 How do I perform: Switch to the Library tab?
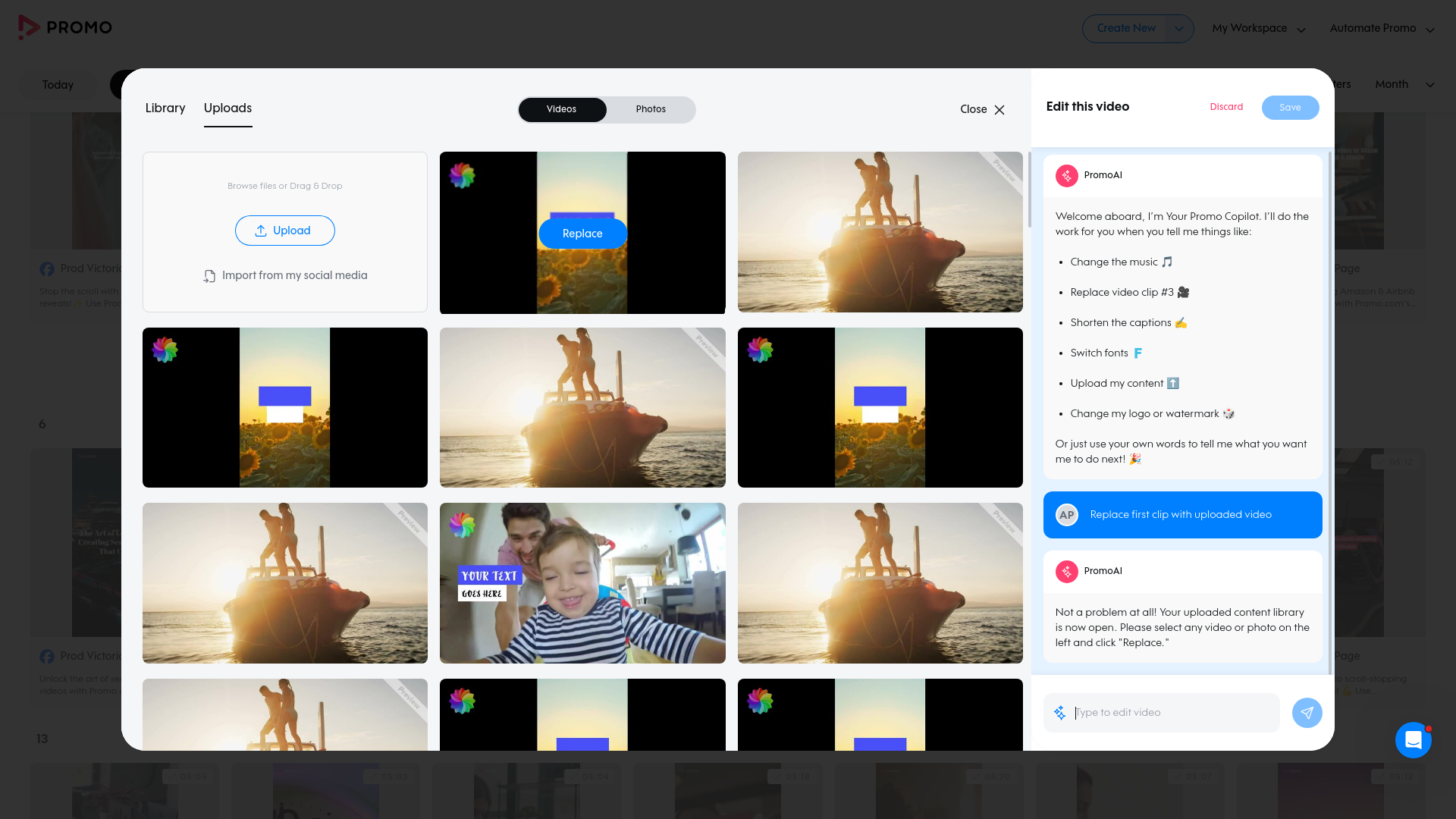(x=165, y=108)
